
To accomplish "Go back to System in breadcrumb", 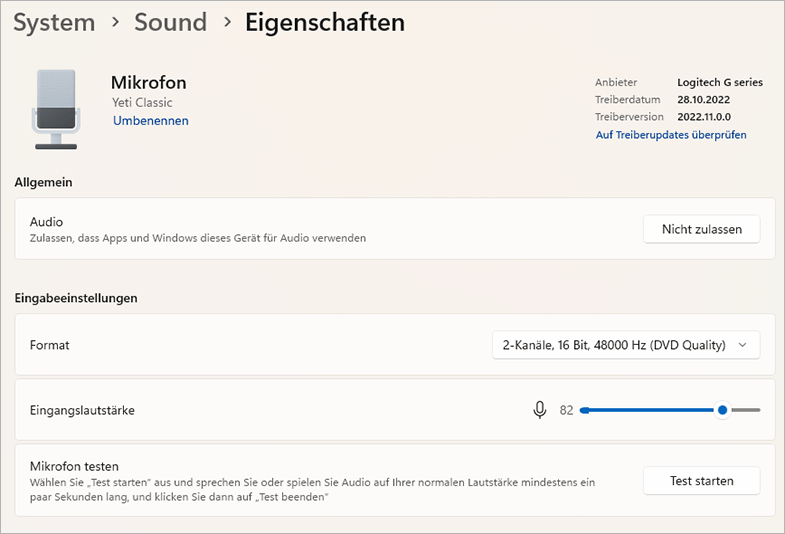I will pos(54,22).
